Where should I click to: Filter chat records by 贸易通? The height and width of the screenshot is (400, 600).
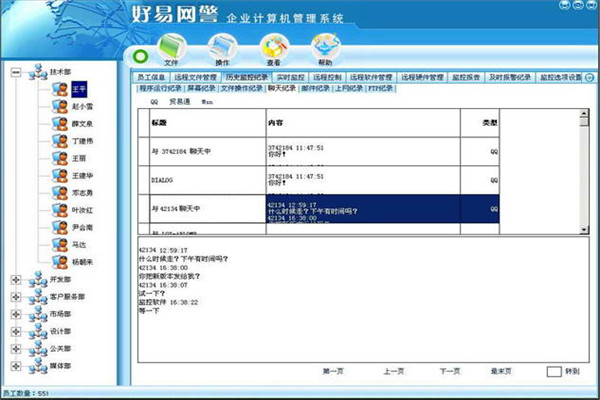[x=180, y=102]
